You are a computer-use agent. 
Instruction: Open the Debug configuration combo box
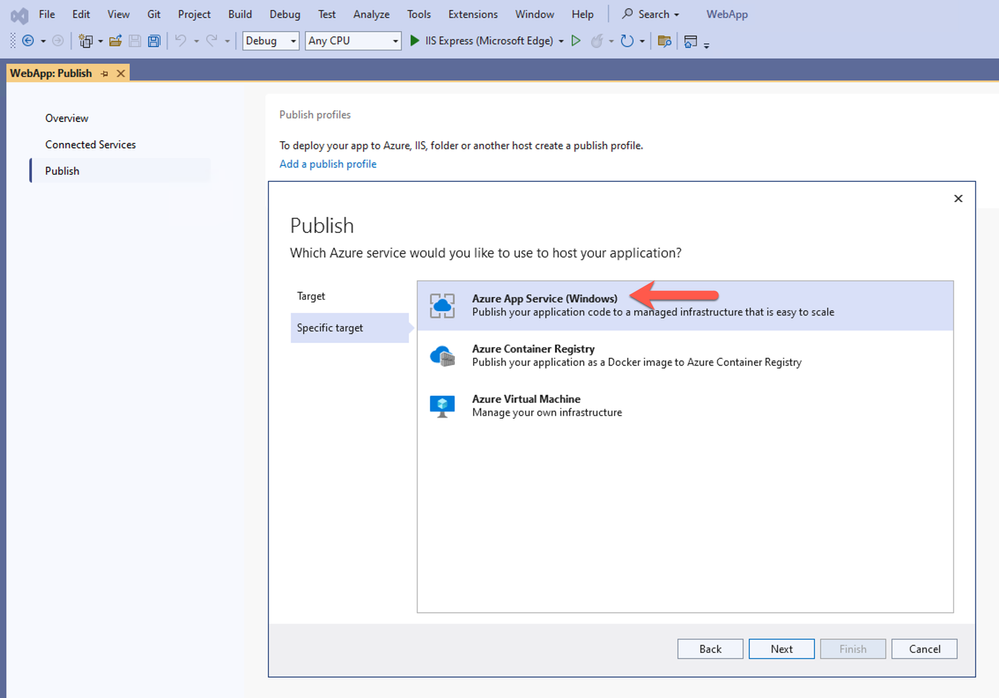tap(271, 41)
